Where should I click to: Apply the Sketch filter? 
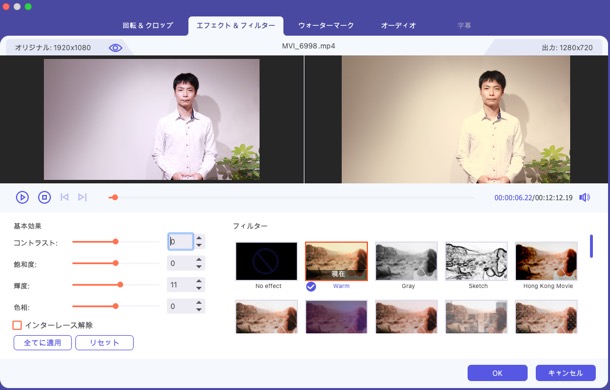(x=477, y=261)
